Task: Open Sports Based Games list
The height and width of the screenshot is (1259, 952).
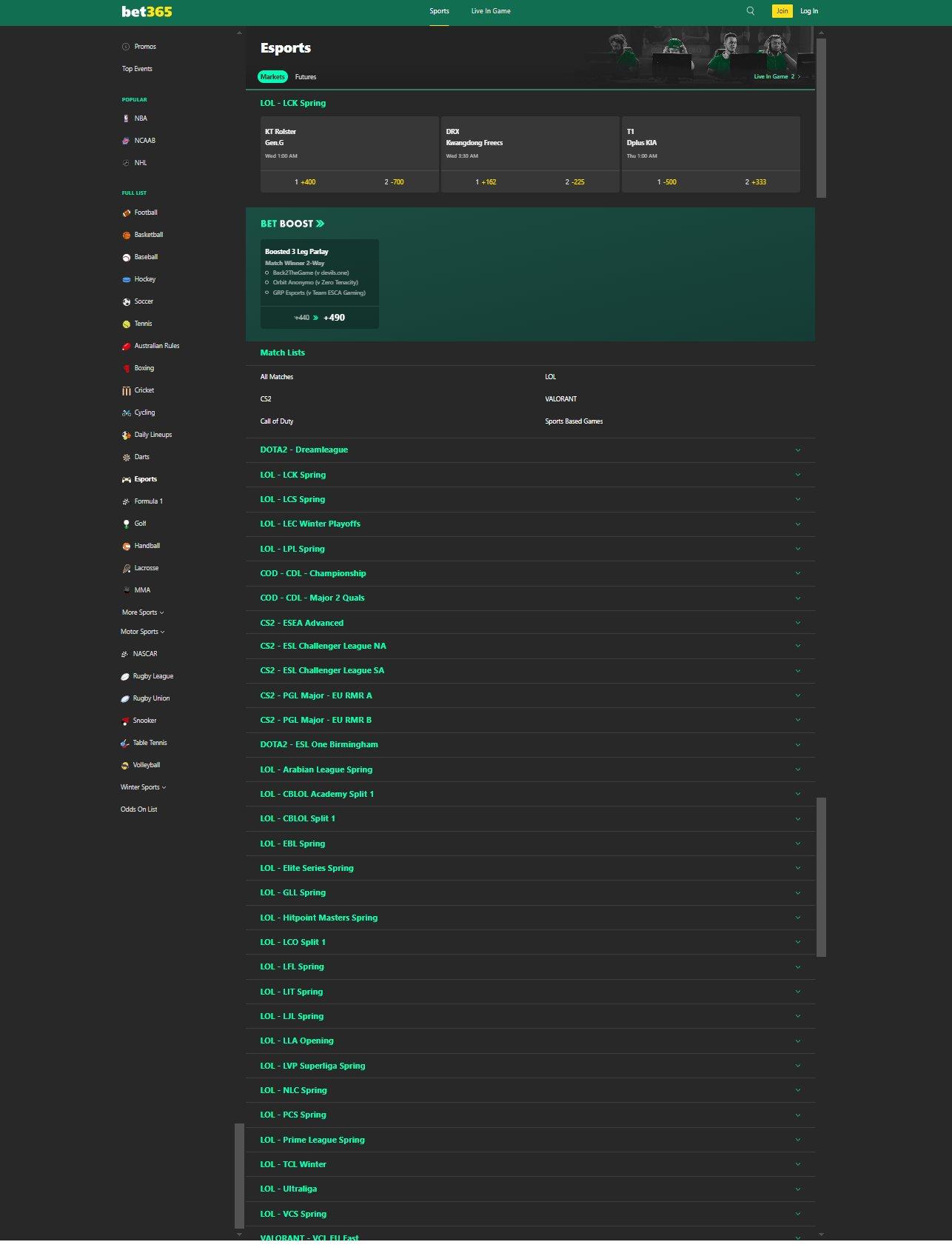Action: (x=574, y=421)
